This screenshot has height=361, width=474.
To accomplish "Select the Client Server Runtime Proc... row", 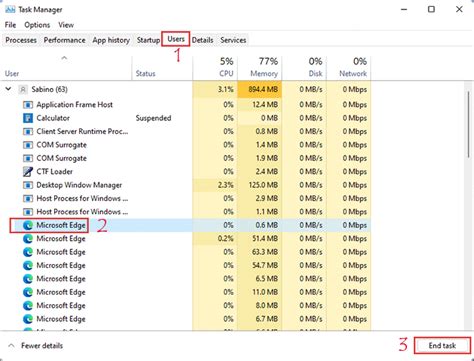I will [186, 131].
